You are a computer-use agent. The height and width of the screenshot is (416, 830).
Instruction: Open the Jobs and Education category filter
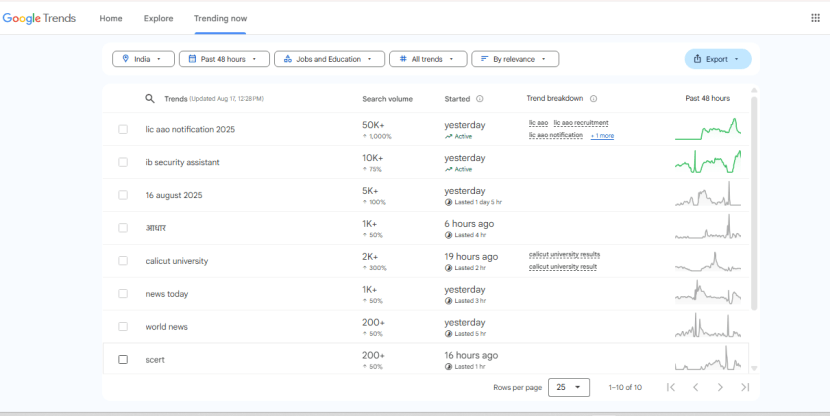[329, 59]
